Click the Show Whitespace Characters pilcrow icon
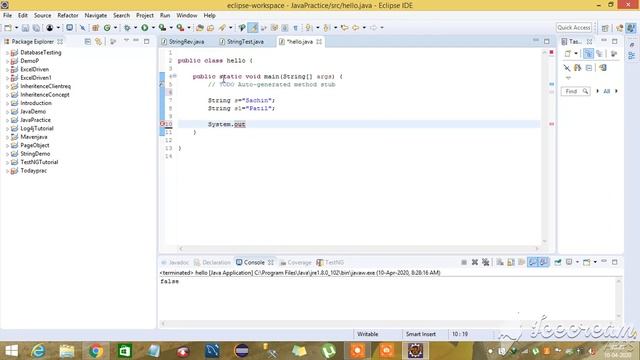 pos(296,28)
